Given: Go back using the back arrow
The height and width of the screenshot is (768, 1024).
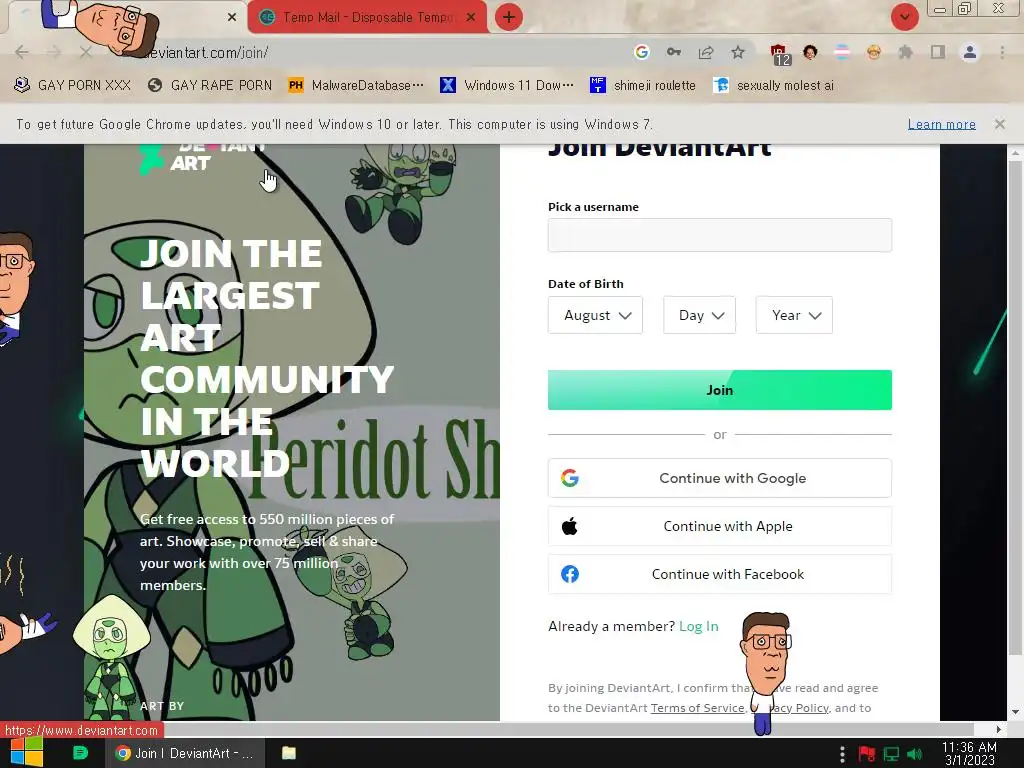Looking at the screenshot, I should coord(22,52).
